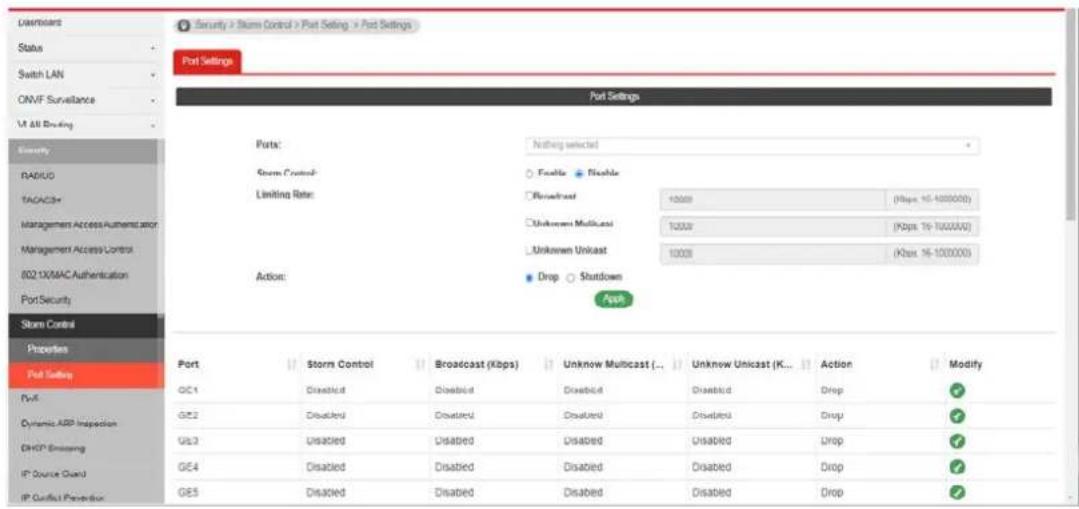
Task: Click the modify icon for port GE4
Action: point(957,467)
